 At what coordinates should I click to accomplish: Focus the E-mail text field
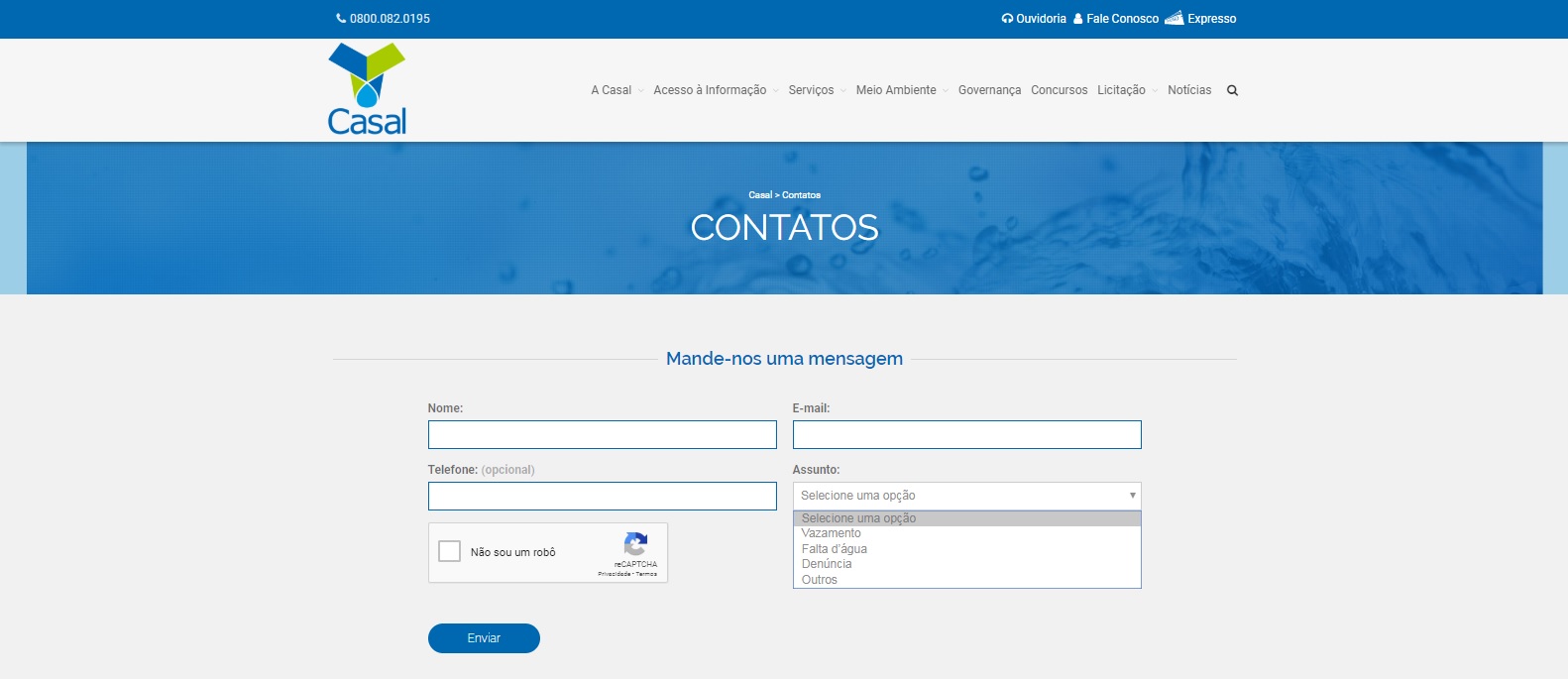pyautogui.click(x=966, y=435)
